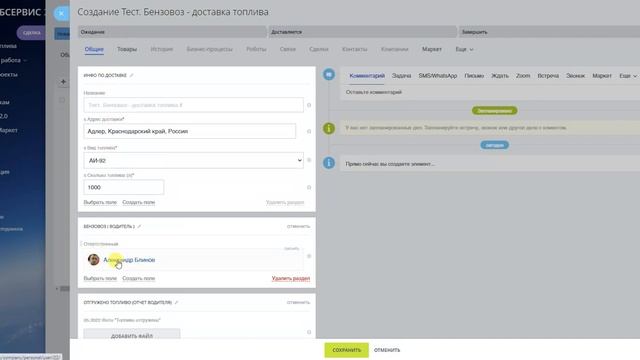The height and width of the screenshot is (360, 640).
Task: Select the Доставляется stage
Action: click(362, 32)
